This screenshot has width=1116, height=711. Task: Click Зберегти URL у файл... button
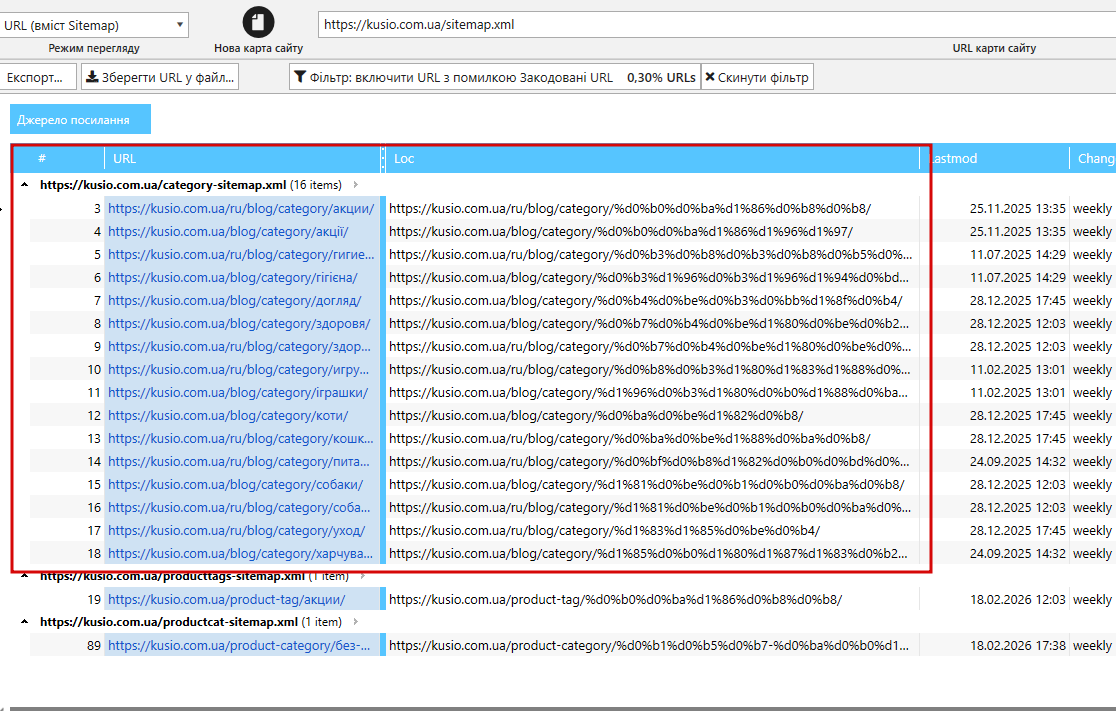(160, 78)
